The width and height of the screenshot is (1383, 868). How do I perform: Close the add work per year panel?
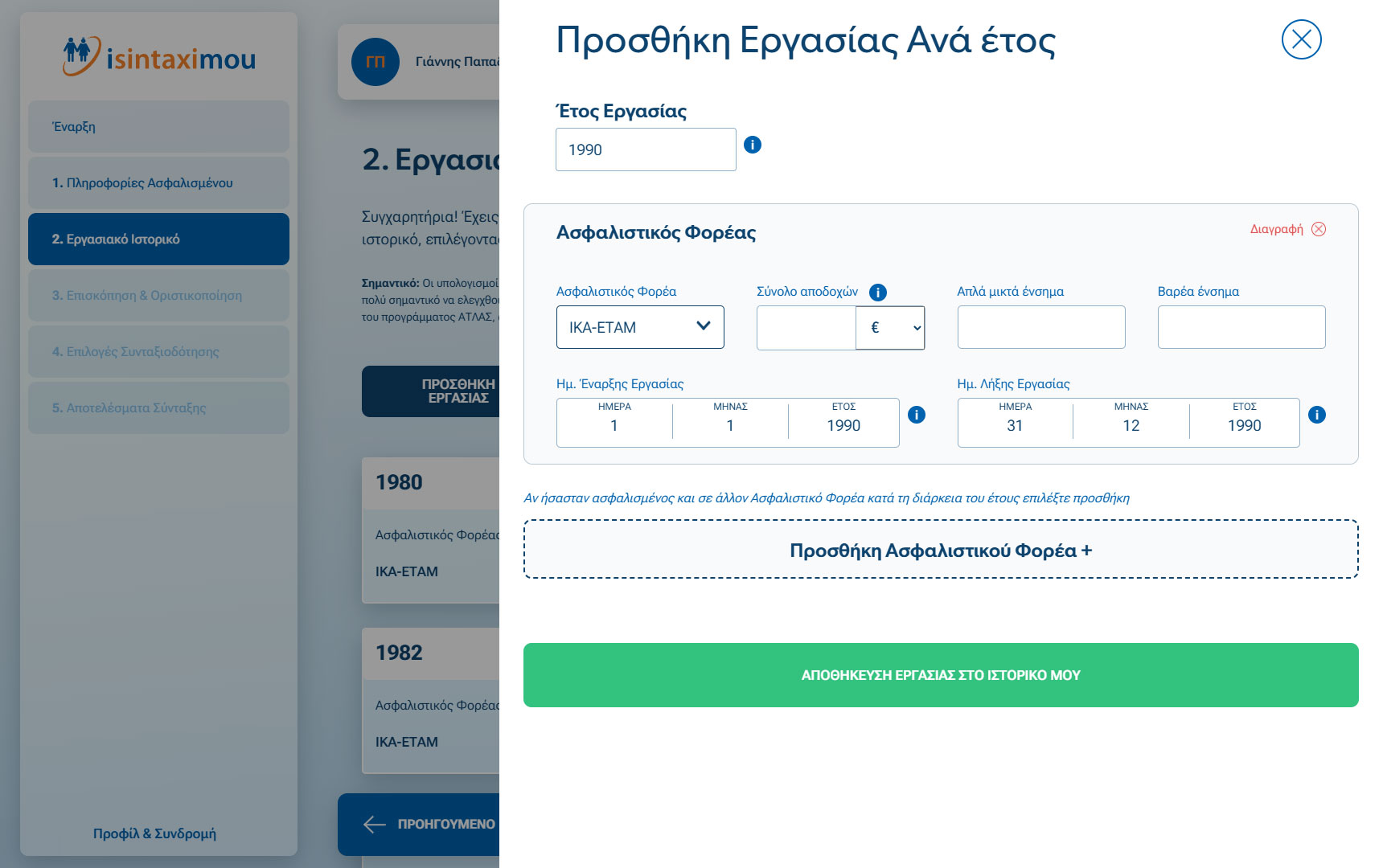click(x=1301, y=39)
